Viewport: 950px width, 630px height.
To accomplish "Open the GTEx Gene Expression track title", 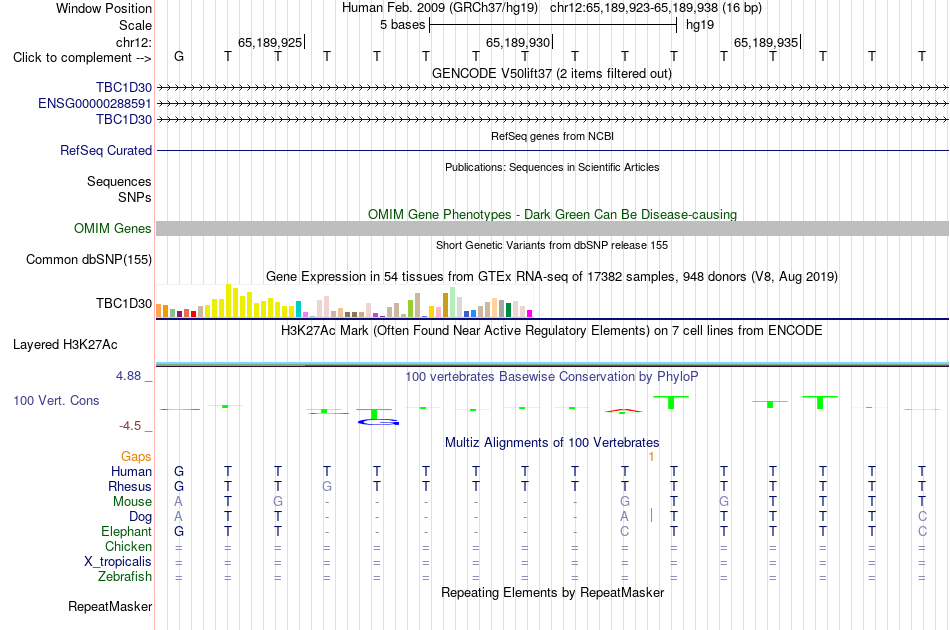I will coord(551,276).
